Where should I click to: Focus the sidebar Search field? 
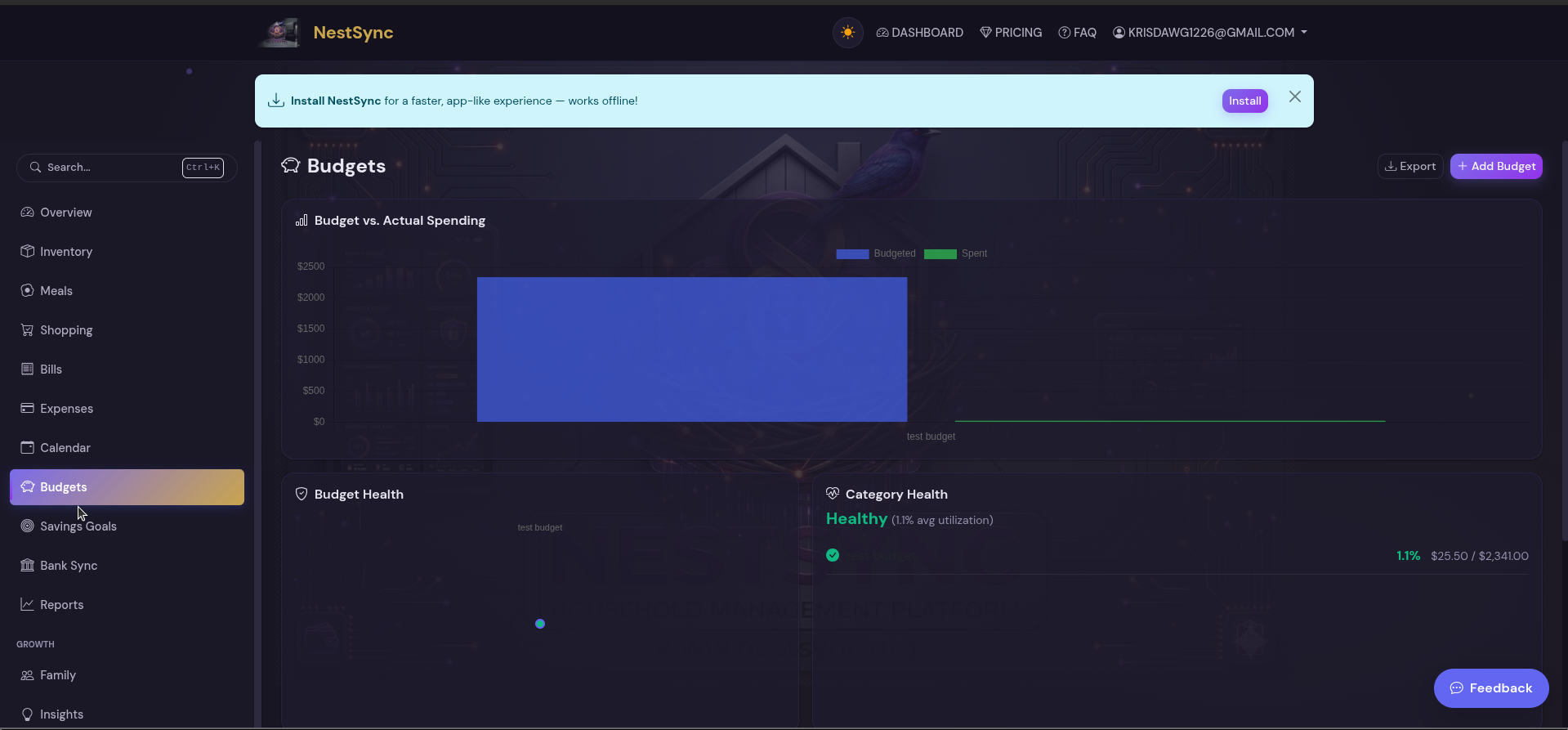point(127,168)
